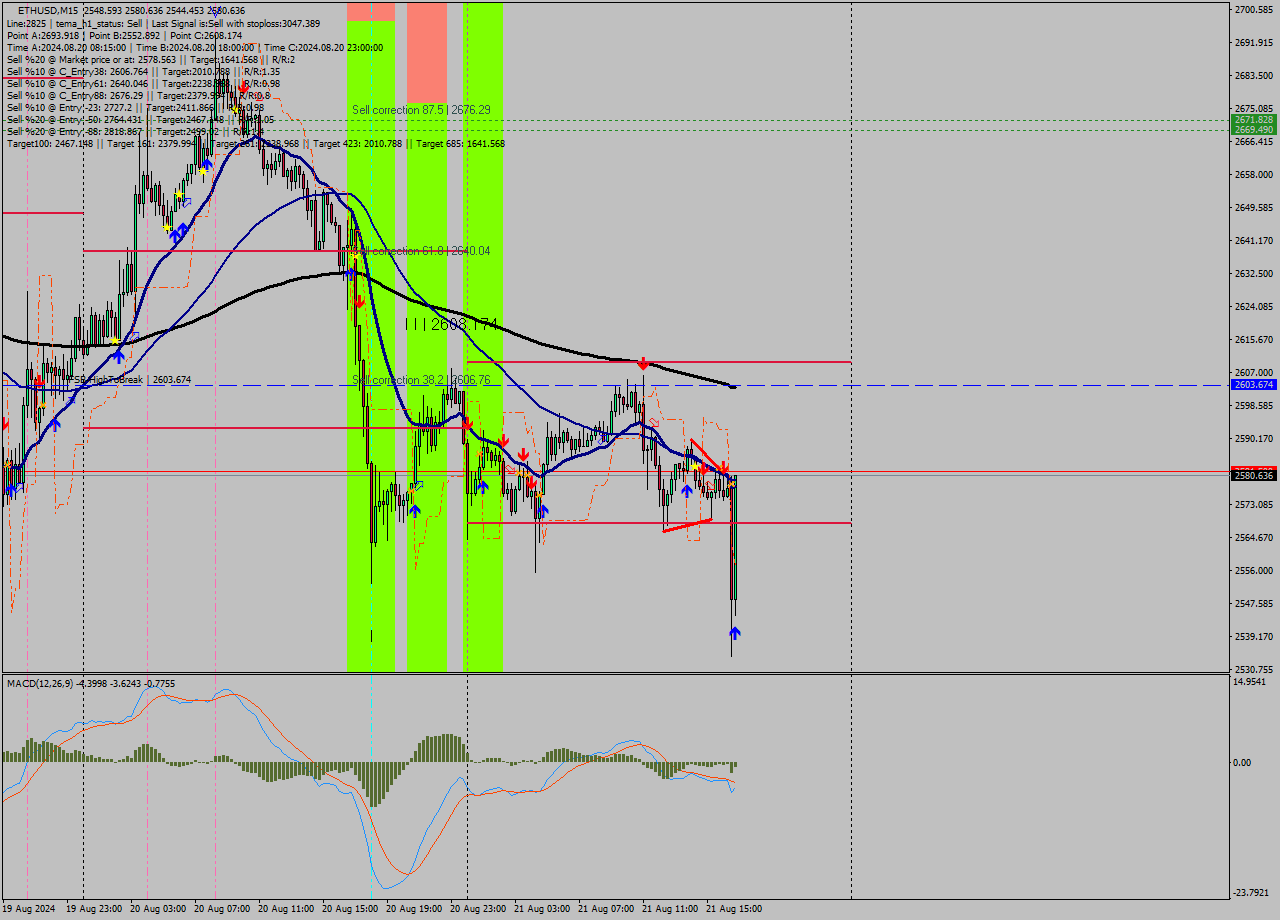Click the '2608.174' chart annotation
The image size is (1280, 920).
452,323
